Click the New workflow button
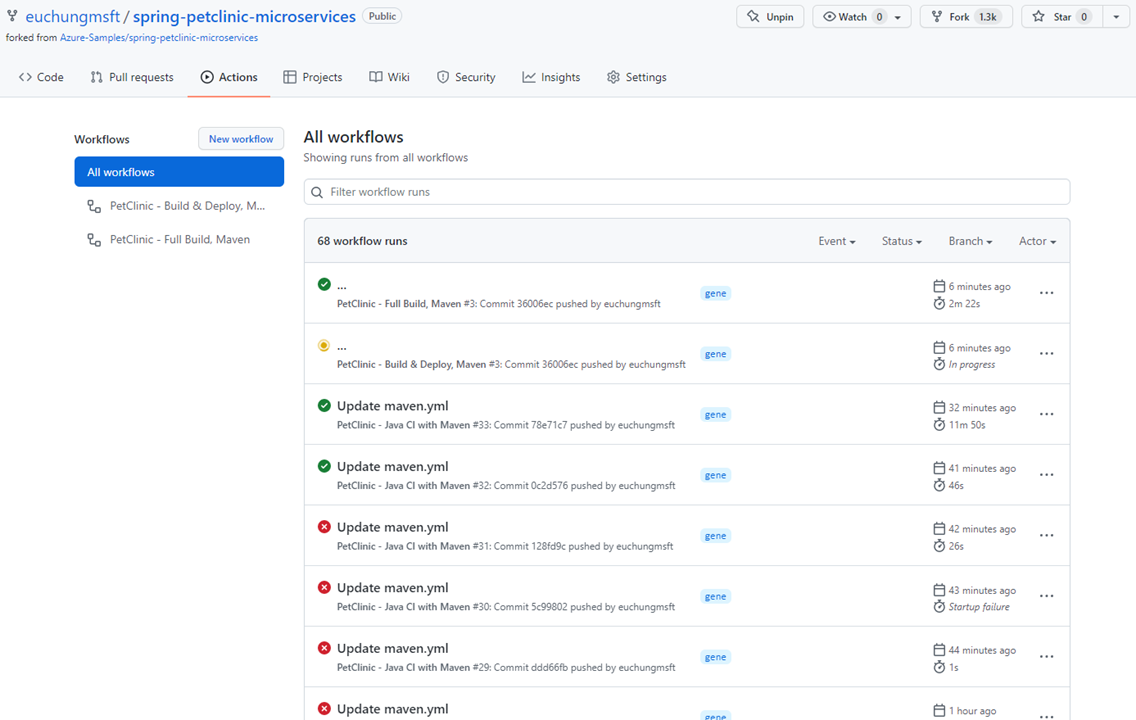 click(241, 138)
